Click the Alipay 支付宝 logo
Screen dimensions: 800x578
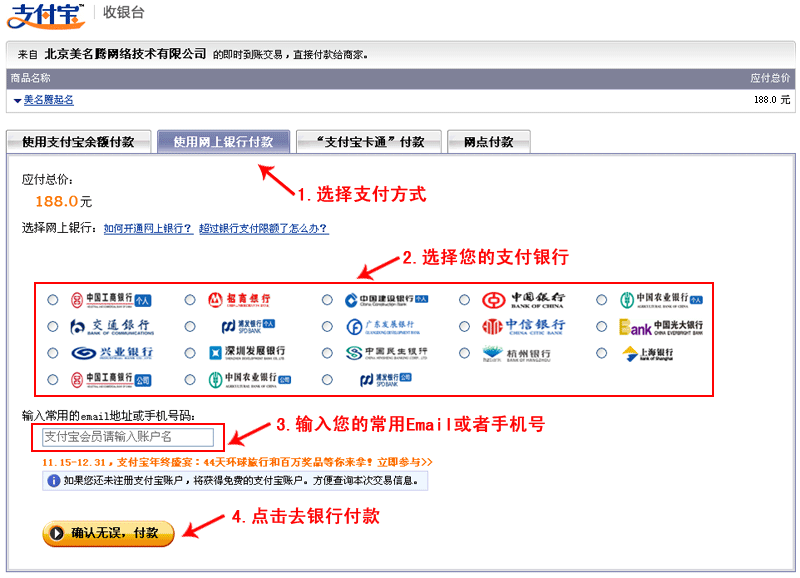pyautogui.click(x=45, y=15)
